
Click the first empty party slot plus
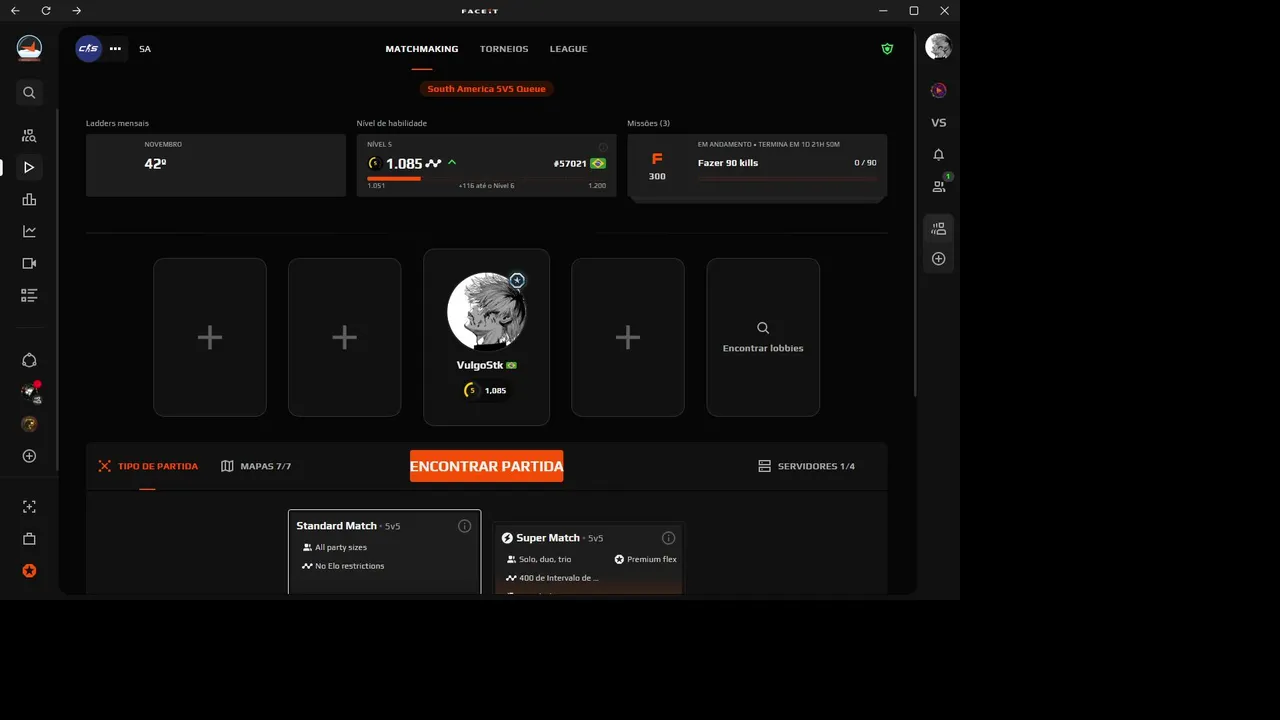(210, 337)
